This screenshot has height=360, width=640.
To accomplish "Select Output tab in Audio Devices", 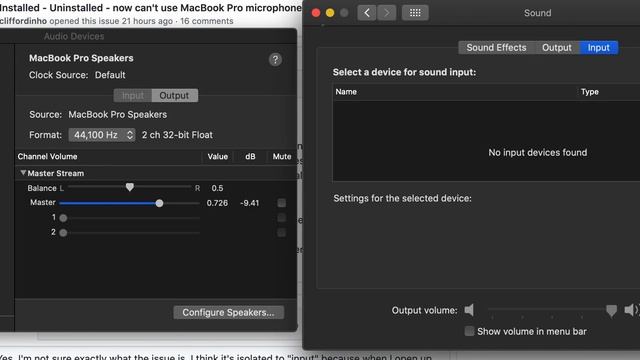I will coord(174,96).
